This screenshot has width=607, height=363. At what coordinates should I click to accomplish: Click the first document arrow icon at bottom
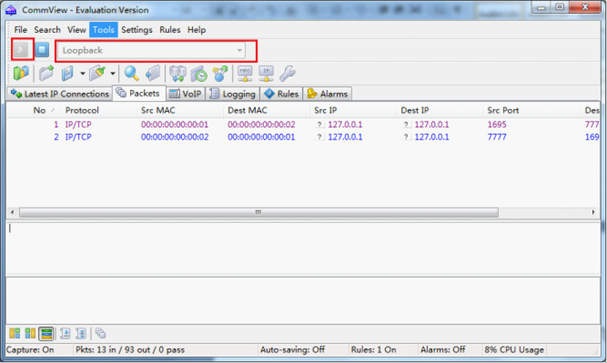click(65, 333)
